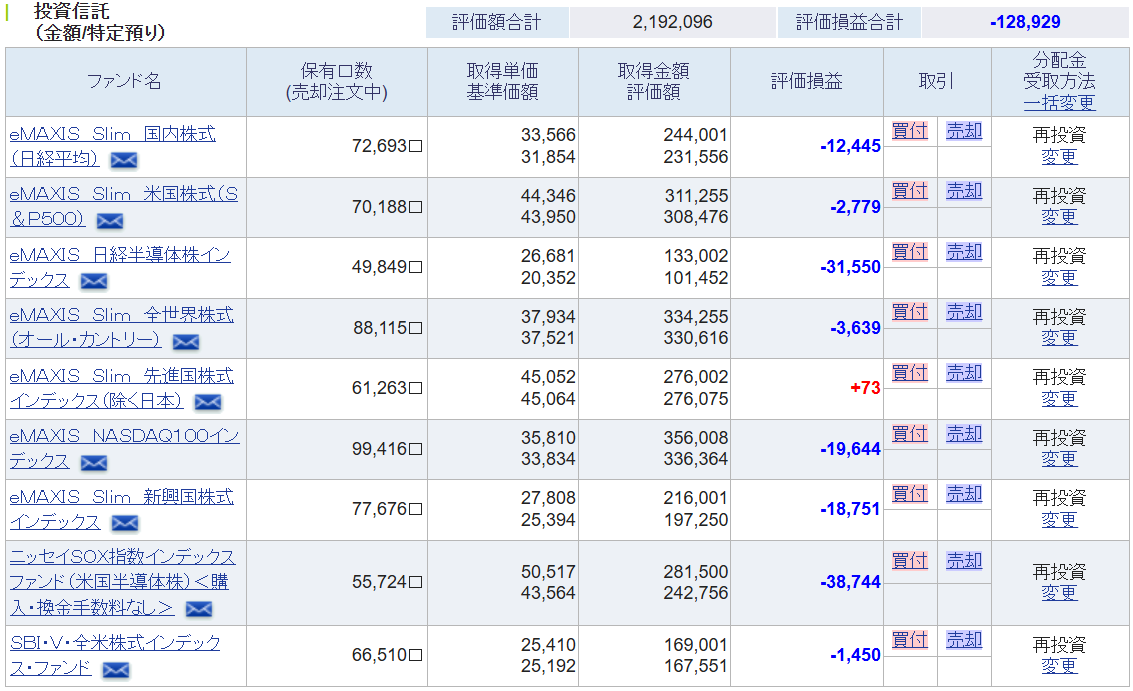This screenshot has height=691, width=1133.
Task: Click 変更 in SBI・V・全米株式 row
Action: (1059, 666)
